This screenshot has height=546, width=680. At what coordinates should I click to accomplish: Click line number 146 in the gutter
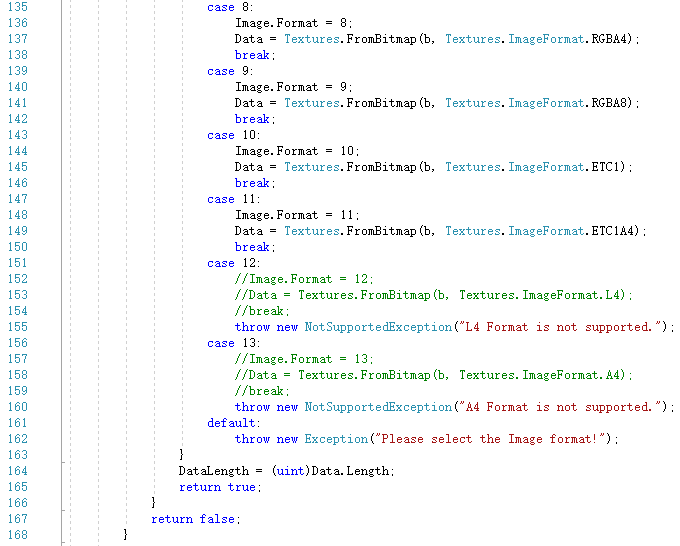pos(18,183)
